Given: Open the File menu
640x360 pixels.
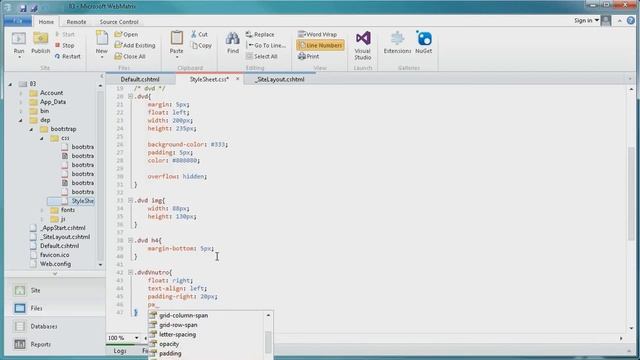Looking at the screenshot, I should [18, 21].
